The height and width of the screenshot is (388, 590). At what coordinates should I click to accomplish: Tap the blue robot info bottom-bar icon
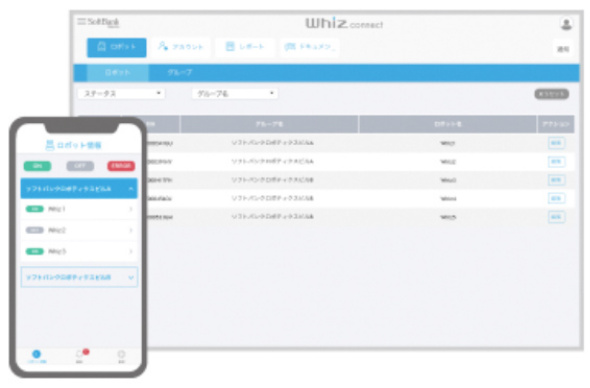(36, 355)
